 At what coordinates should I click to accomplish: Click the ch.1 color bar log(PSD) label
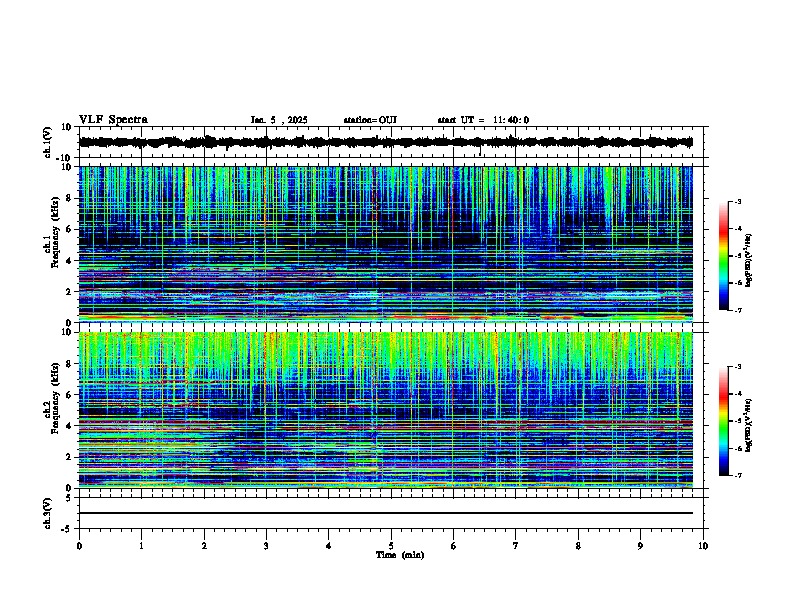pyautogui.click(x=748, y=260)
